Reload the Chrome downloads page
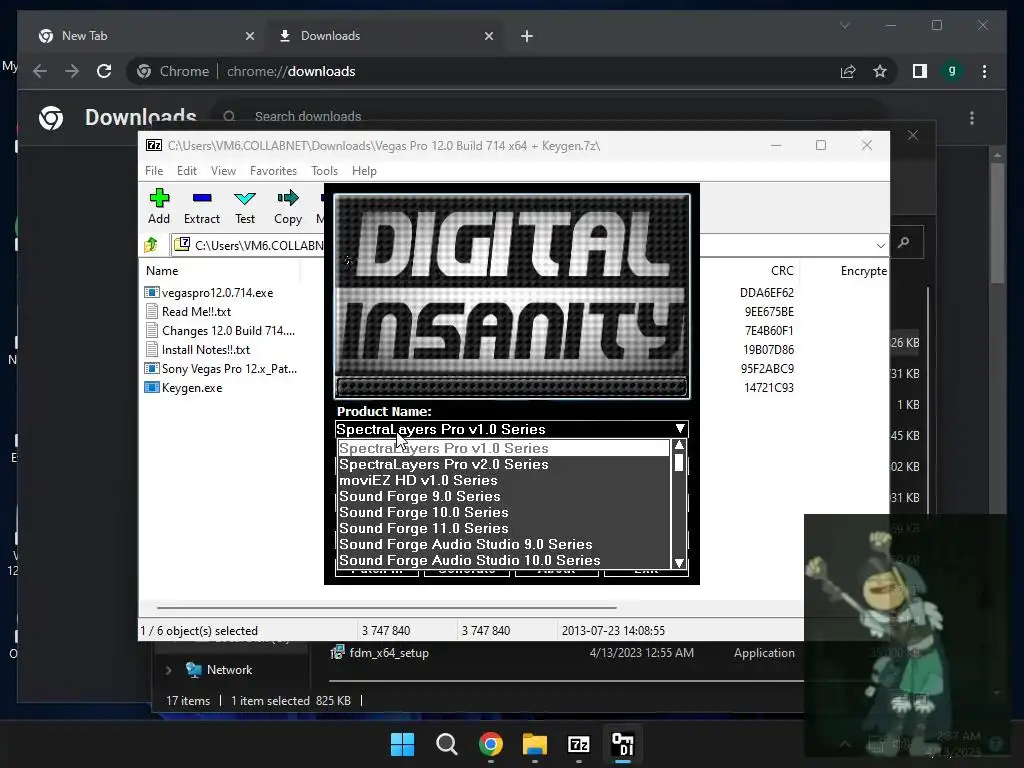Image resolution: width=1024 pixels, height=768 pixels. point(104,71)
